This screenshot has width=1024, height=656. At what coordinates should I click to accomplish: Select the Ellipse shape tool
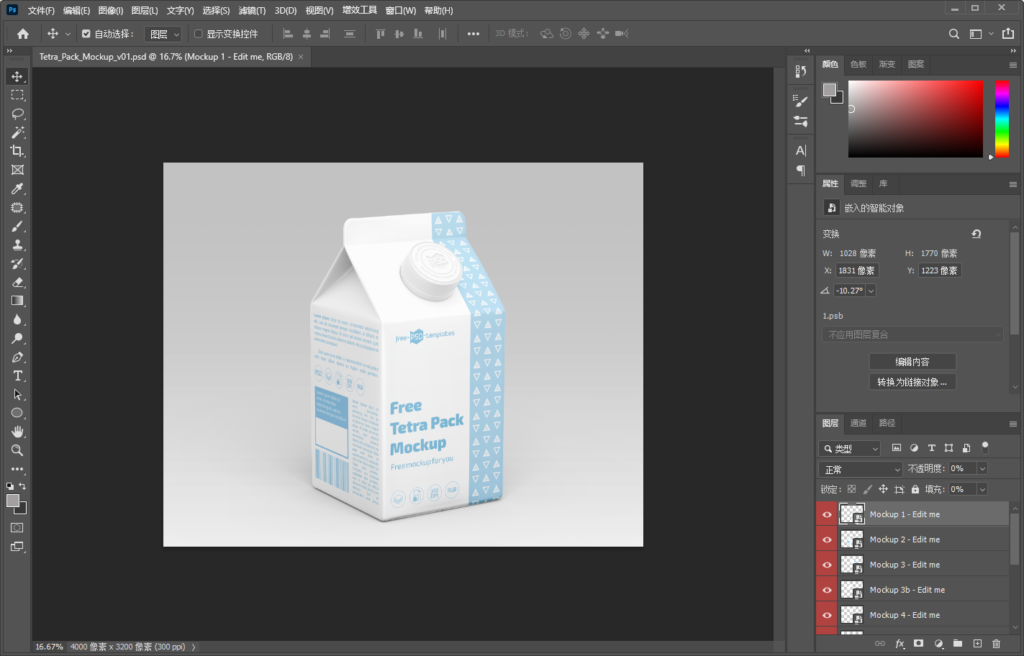click(x=17, y=413)
